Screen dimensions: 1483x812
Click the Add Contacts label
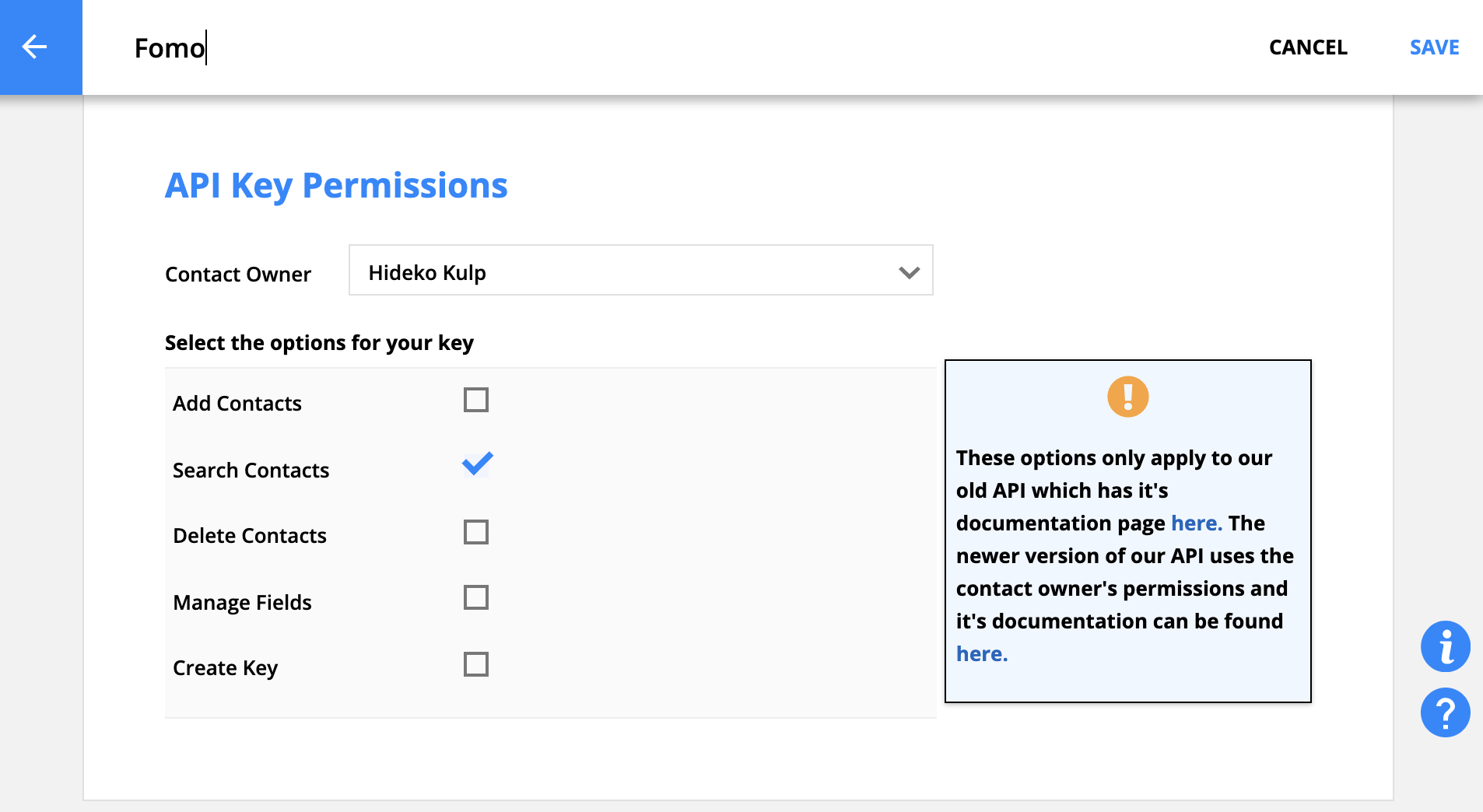click(x=237, y=404)
